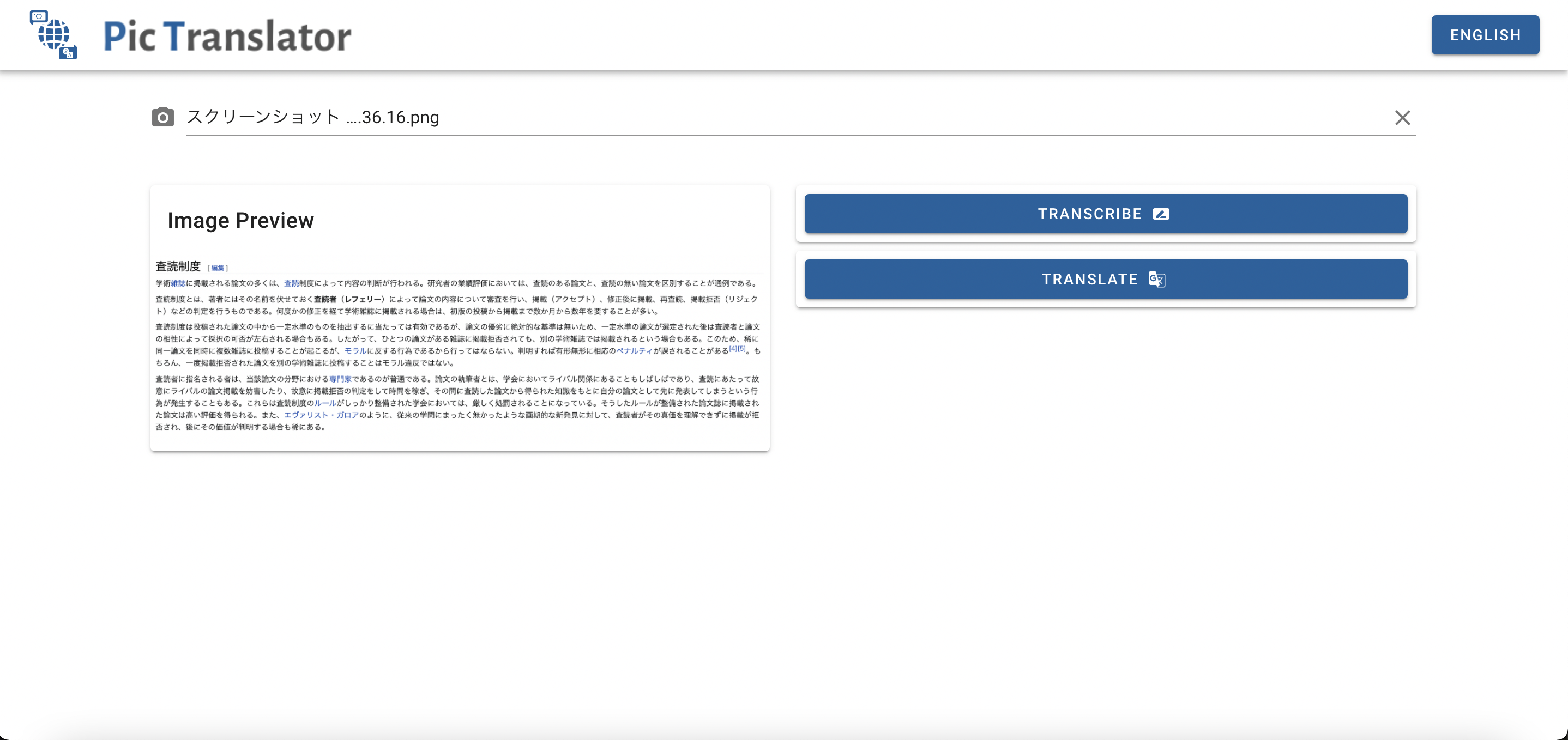Click the blue 編集 link in preview
1568x740 pixels.
tap(218, 268)
